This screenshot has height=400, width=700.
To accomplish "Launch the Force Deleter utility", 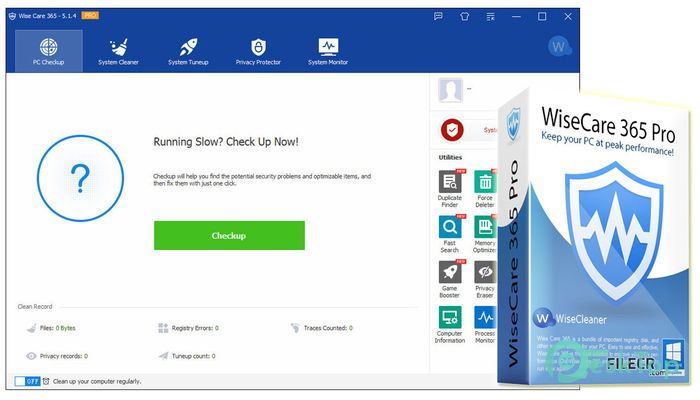I will pos(485,189).
